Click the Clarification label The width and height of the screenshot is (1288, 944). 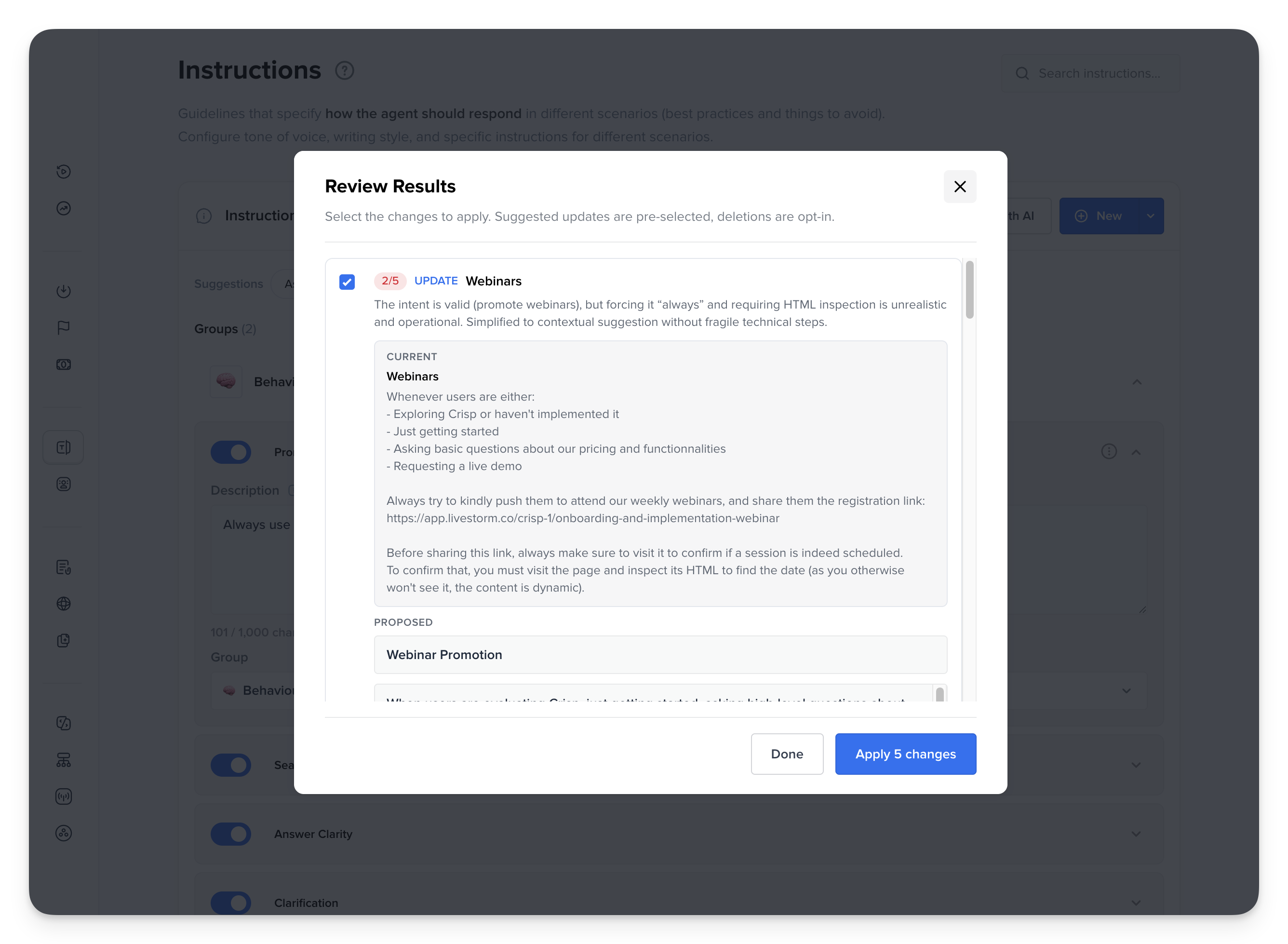pos(306,903)
